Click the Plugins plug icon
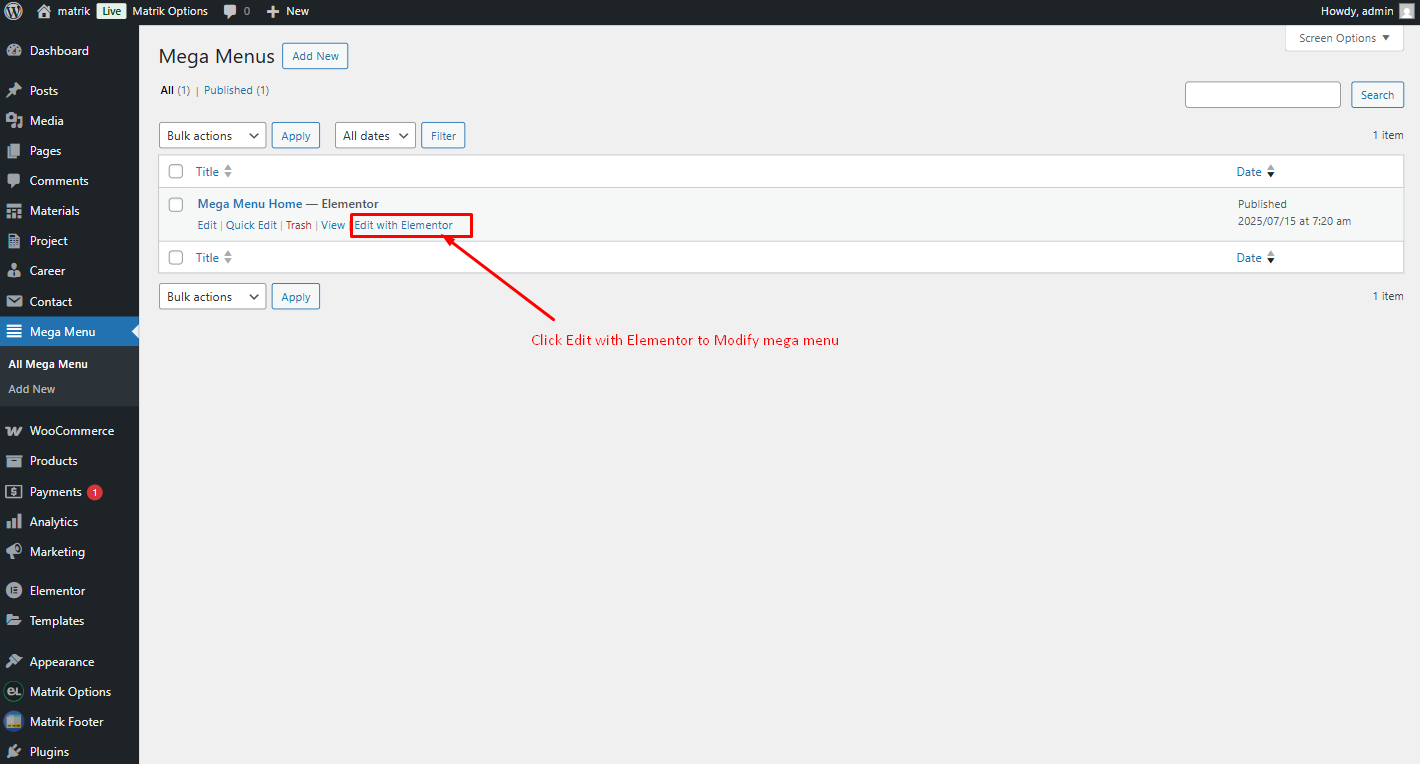The width and height of the screenshot is (1420, 764). [x=14, y=752]
